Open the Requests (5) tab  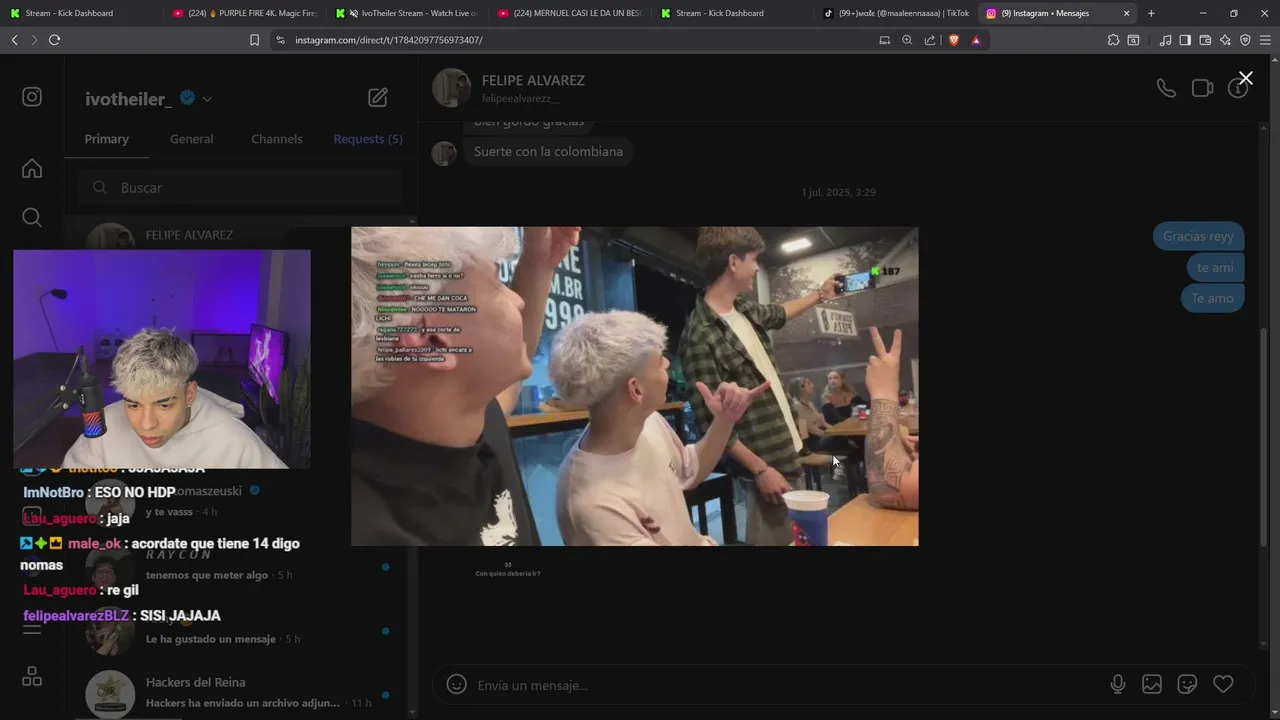[x=368, y=139]
